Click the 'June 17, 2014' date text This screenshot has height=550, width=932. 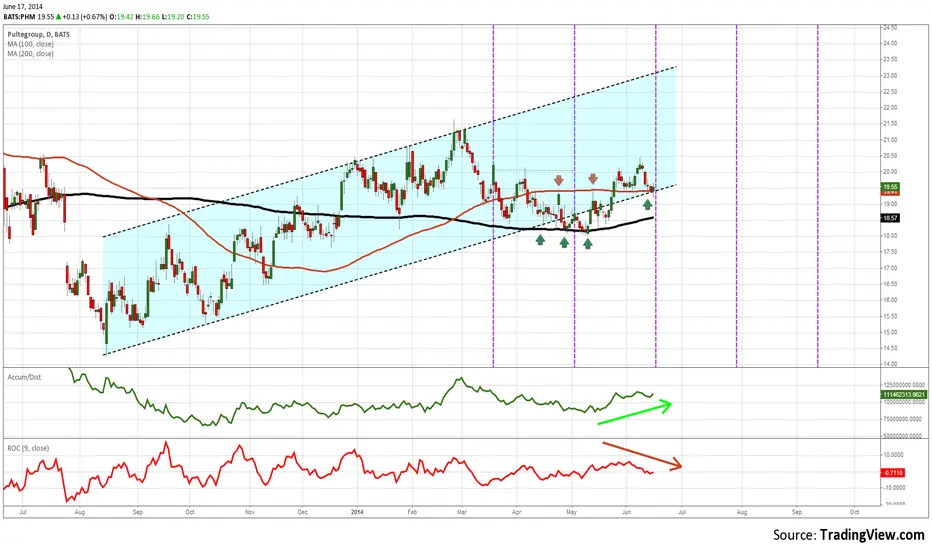[x=23, y=7]
